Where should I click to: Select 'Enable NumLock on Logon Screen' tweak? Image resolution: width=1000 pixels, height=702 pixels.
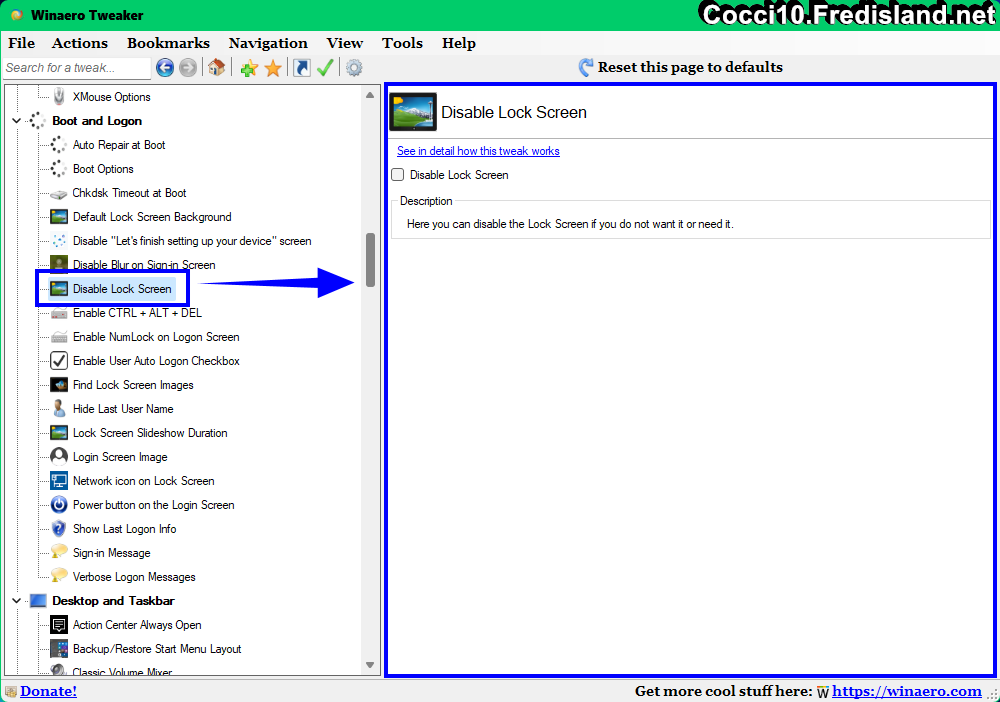point(156,337)
